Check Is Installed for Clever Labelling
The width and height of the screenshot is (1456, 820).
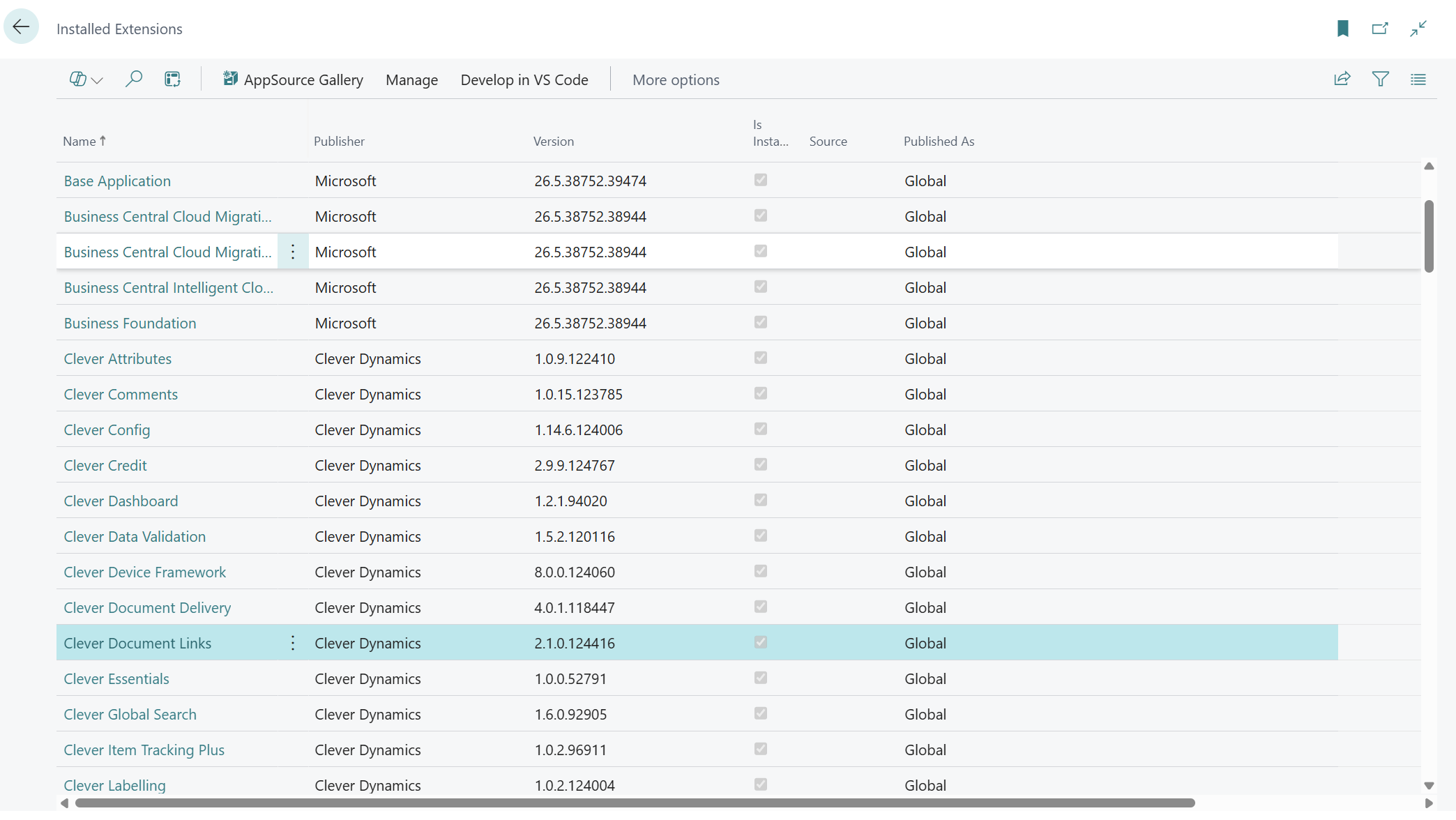coord(760,784)
